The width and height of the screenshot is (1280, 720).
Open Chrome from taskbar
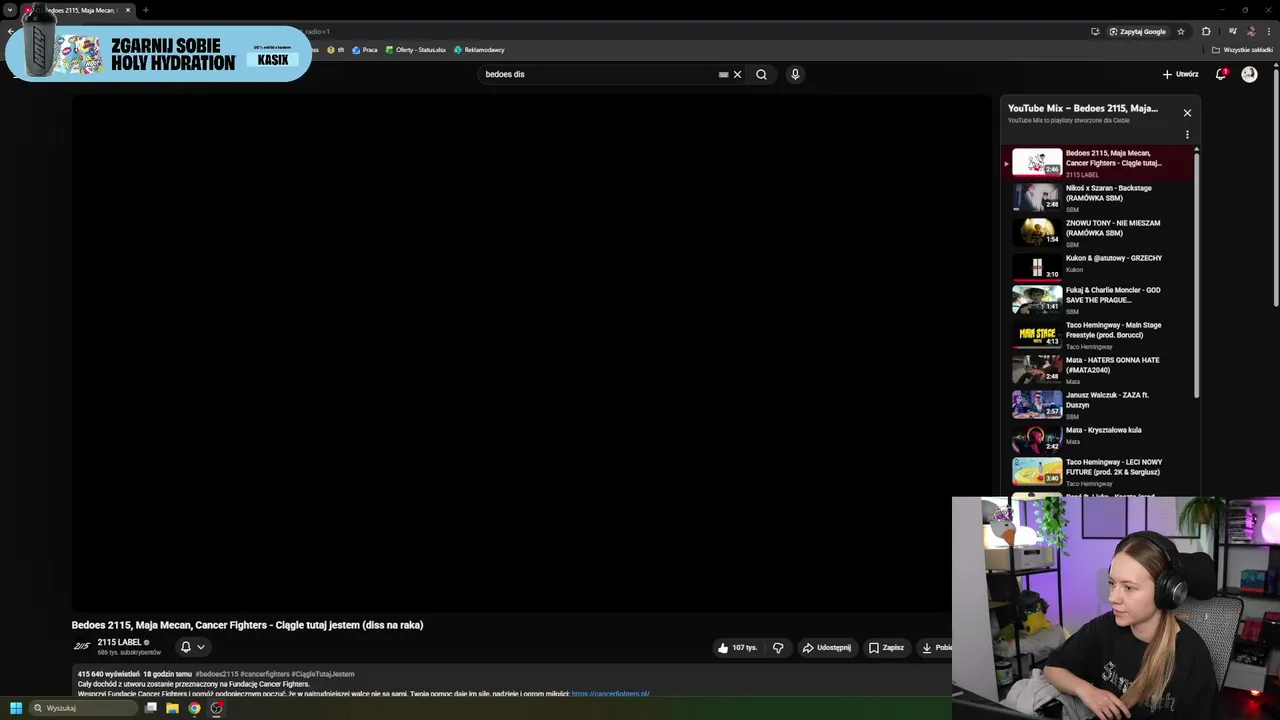(x=194, y=708)
